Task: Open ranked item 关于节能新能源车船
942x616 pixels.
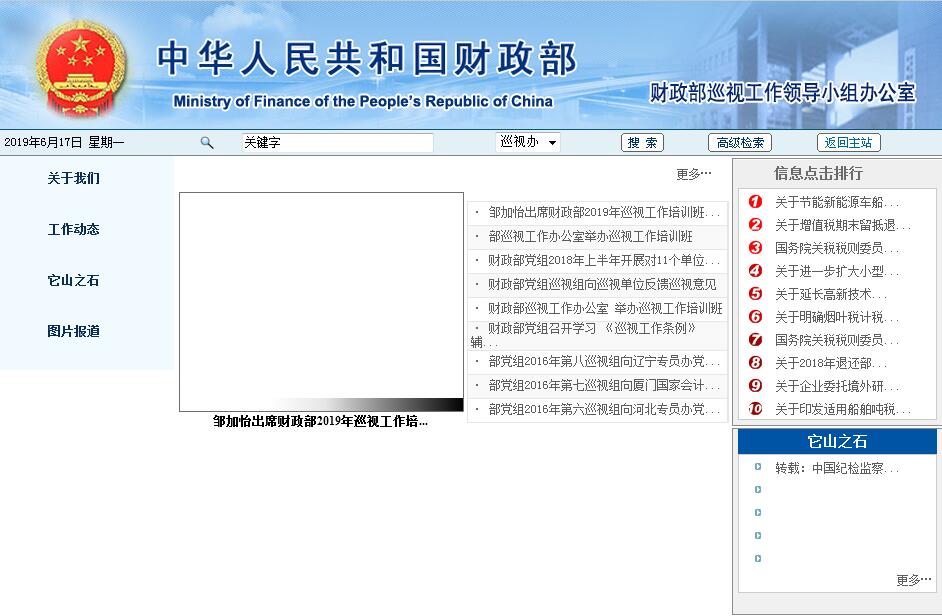Action: coord(836,203)
